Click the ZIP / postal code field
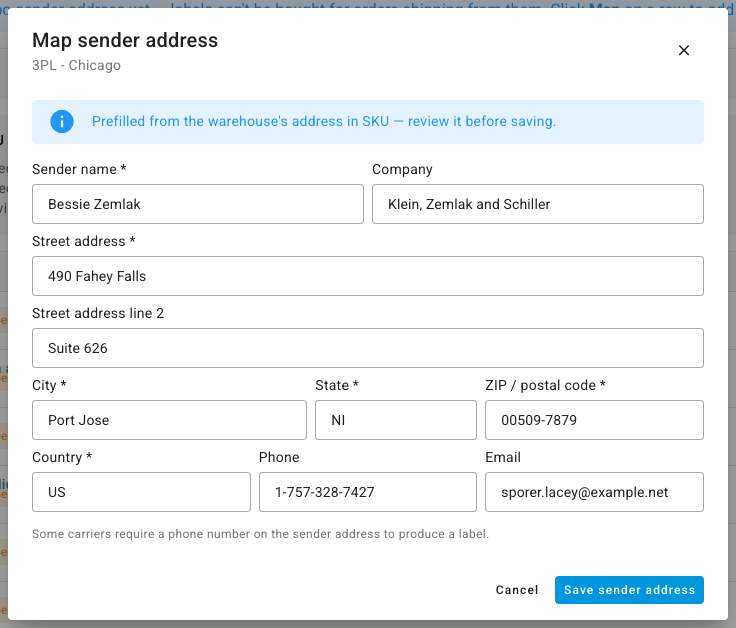The height and width of the screenshot is (628, 736). pyautogui.click(x=594, y=420)
